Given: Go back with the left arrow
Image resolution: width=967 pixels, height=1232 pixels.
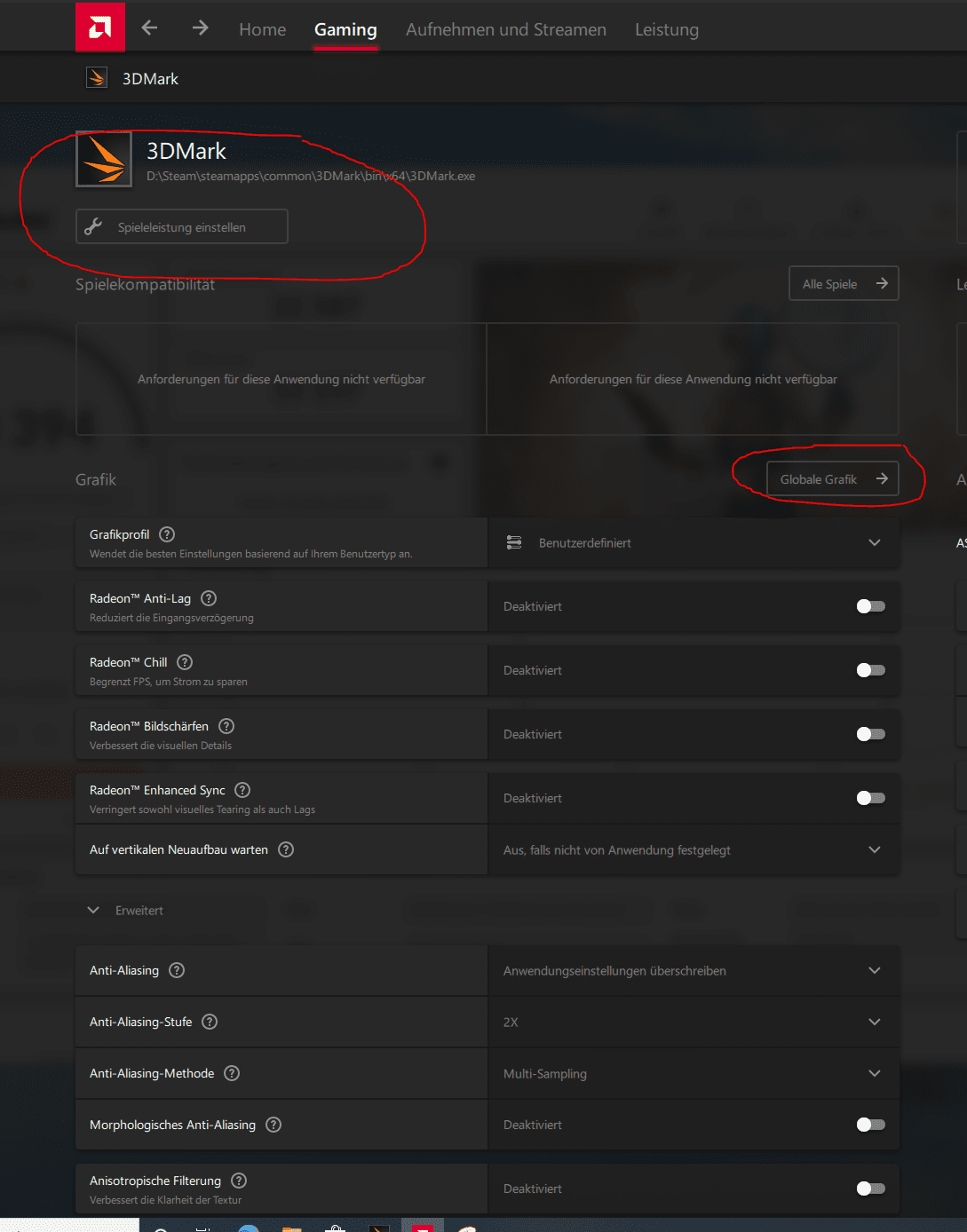Looking at the screenshot, I should tap(149, 28).
